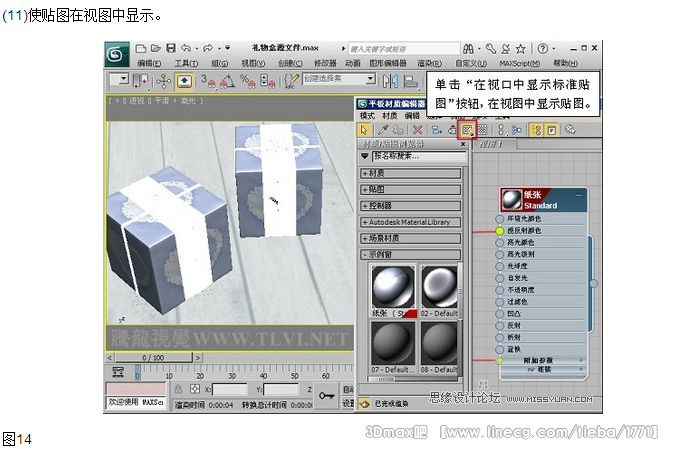Image resolution: width=687 pixels, height=449 pixels.
Task: Open the browser options triangle beside search
Action: (x=365, y=156)
